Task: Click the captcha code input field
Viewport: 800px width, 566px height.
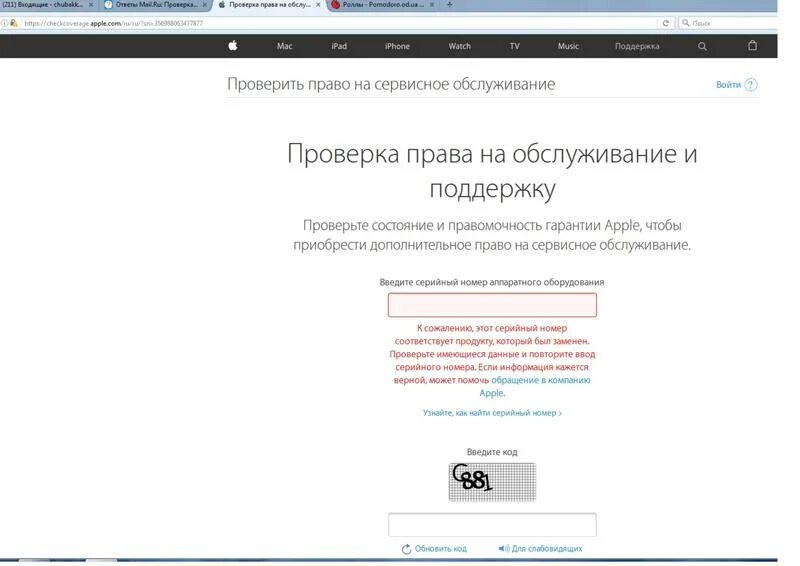Action: 492,525
